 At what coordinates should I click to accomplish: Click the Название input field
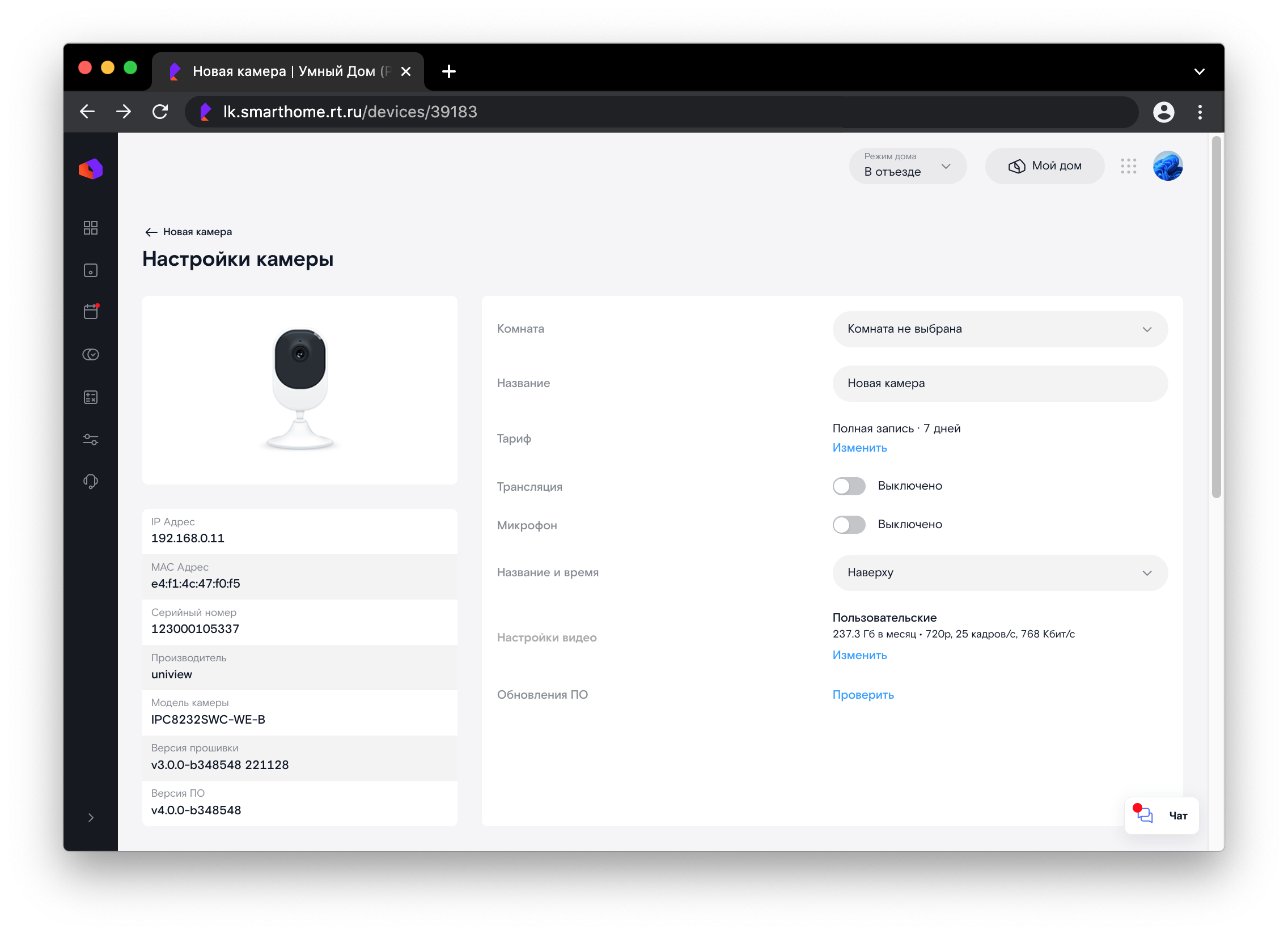click(x=999, y=384)
